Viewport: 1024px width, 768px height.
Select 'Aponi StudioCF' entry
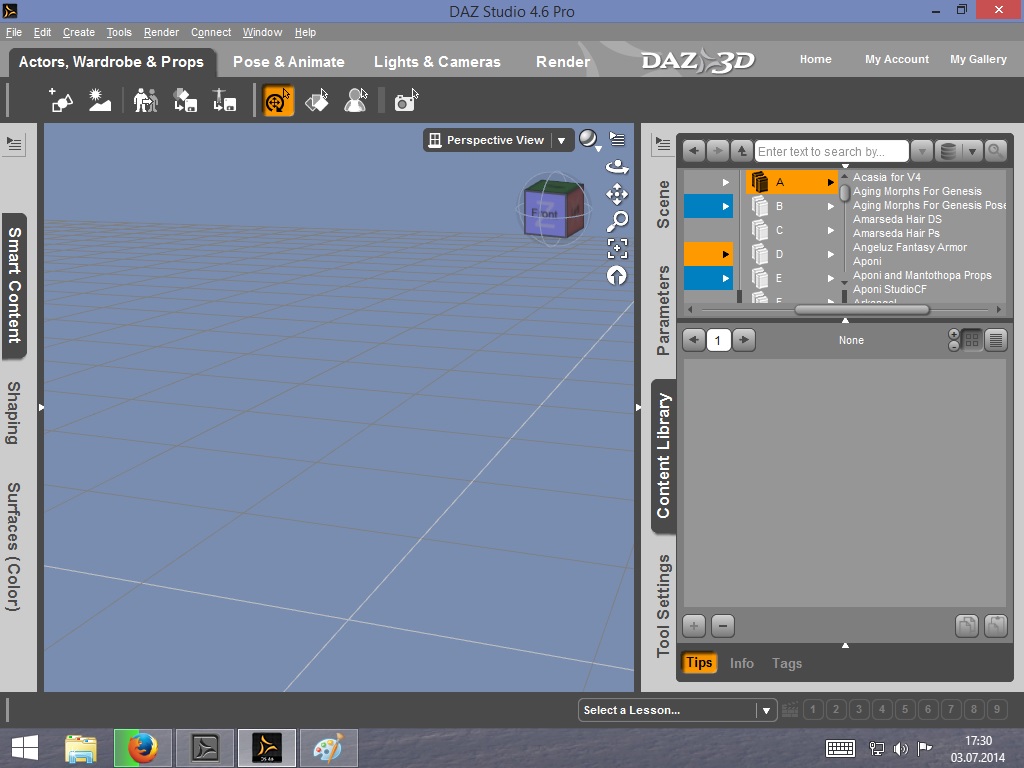click(x=889, y=289)
